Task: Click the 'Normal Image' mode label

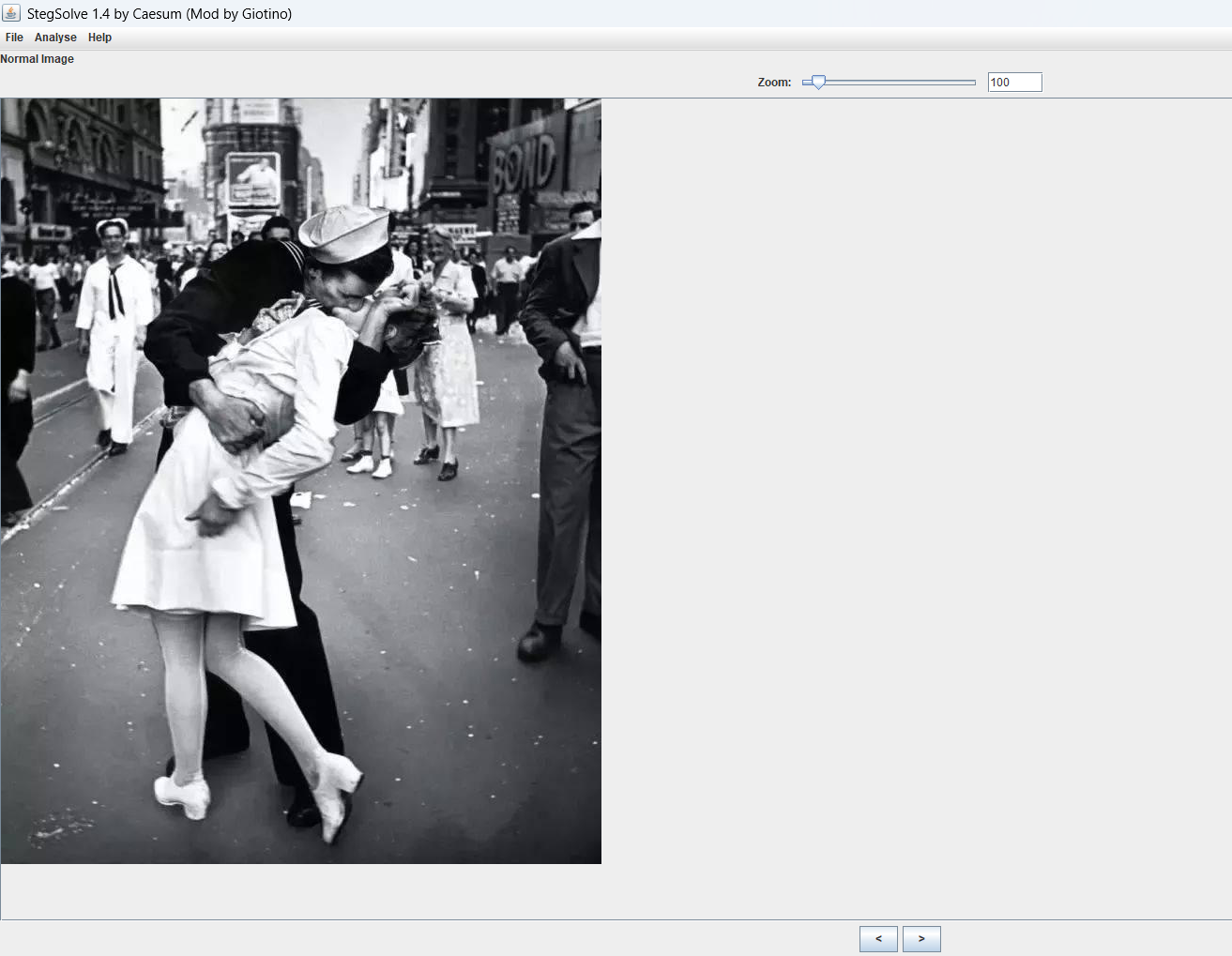Action: 38,59
